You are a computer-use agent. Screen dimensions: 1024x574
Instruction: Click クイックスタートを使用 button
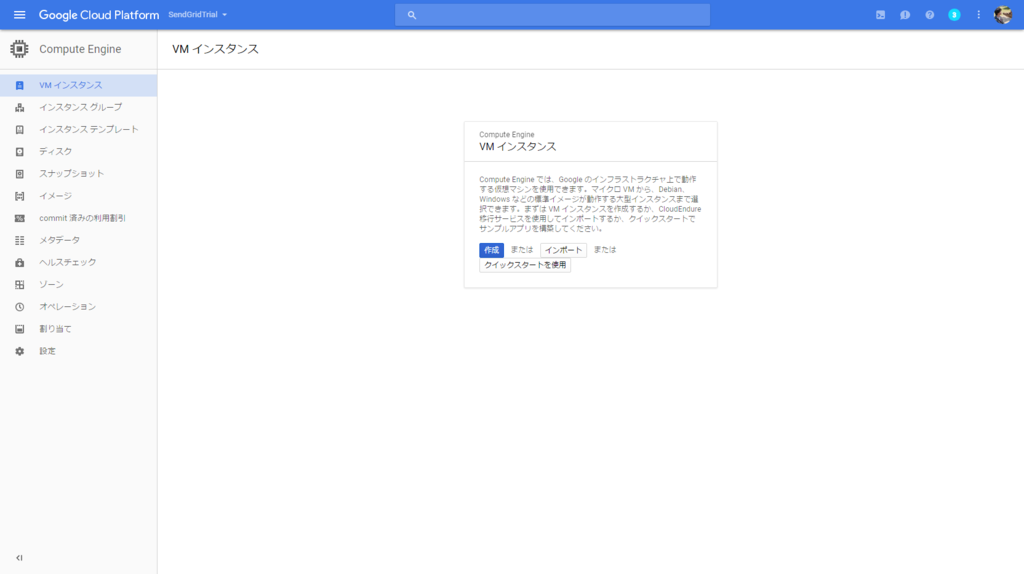pyautogui.click(x=525, y=265)
